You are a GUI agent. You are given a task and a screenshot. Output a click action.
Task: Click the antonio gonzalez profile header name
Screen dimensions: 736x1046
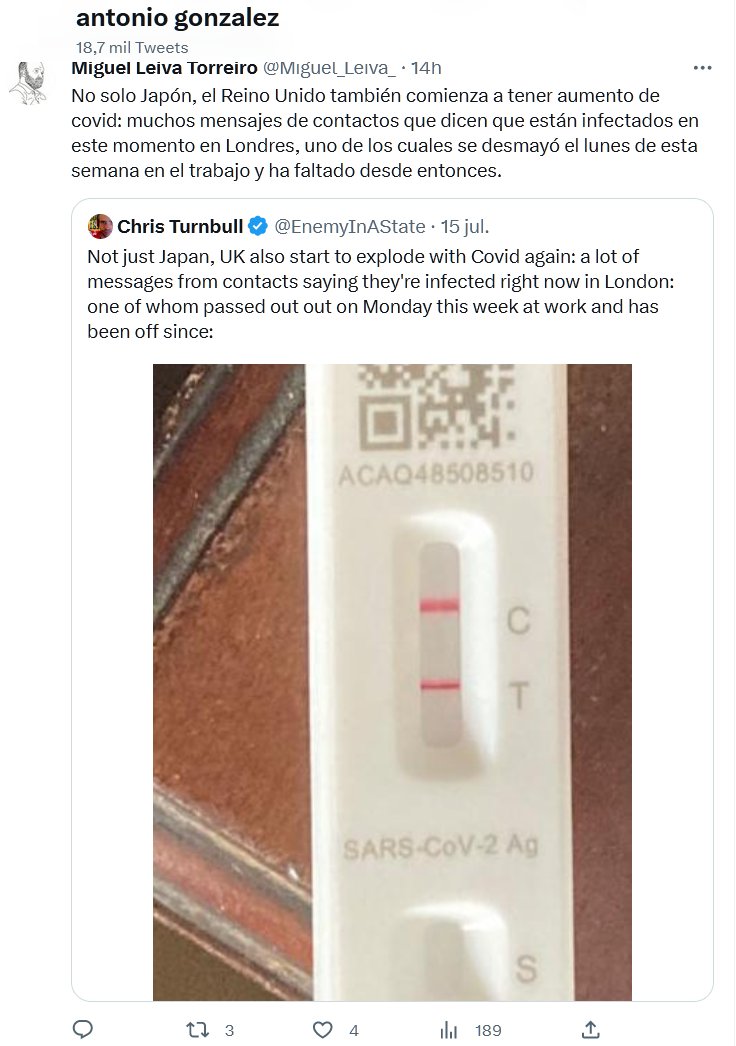tap(177, 18)
